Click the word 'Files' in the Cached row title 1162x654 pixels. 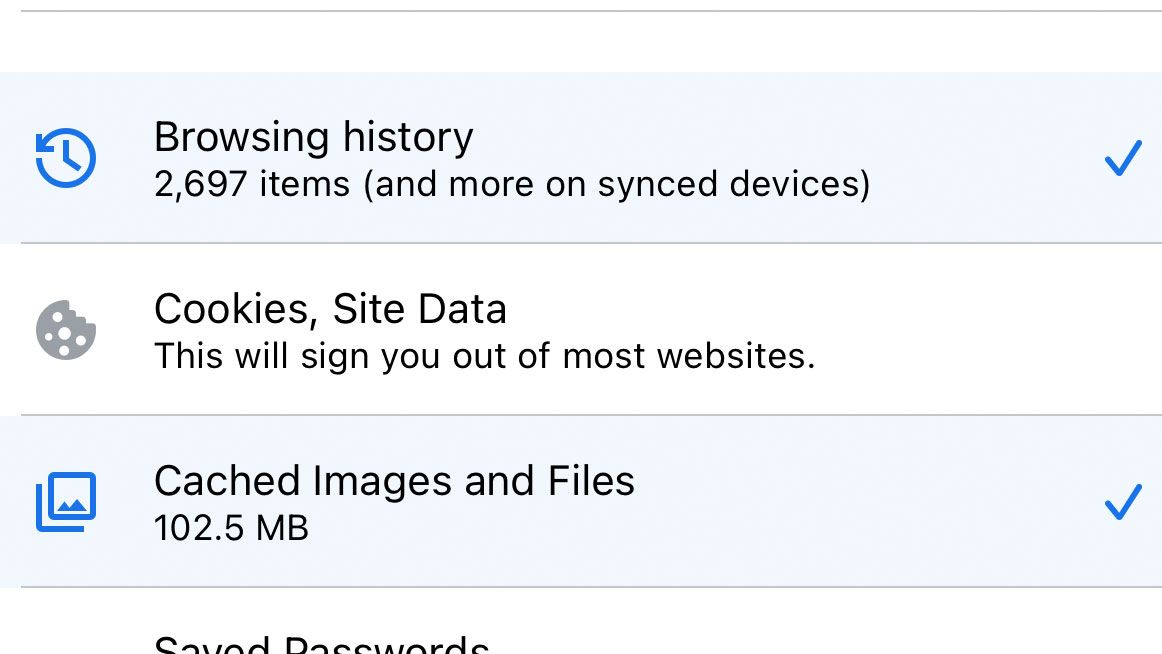(x=591, y=481)
